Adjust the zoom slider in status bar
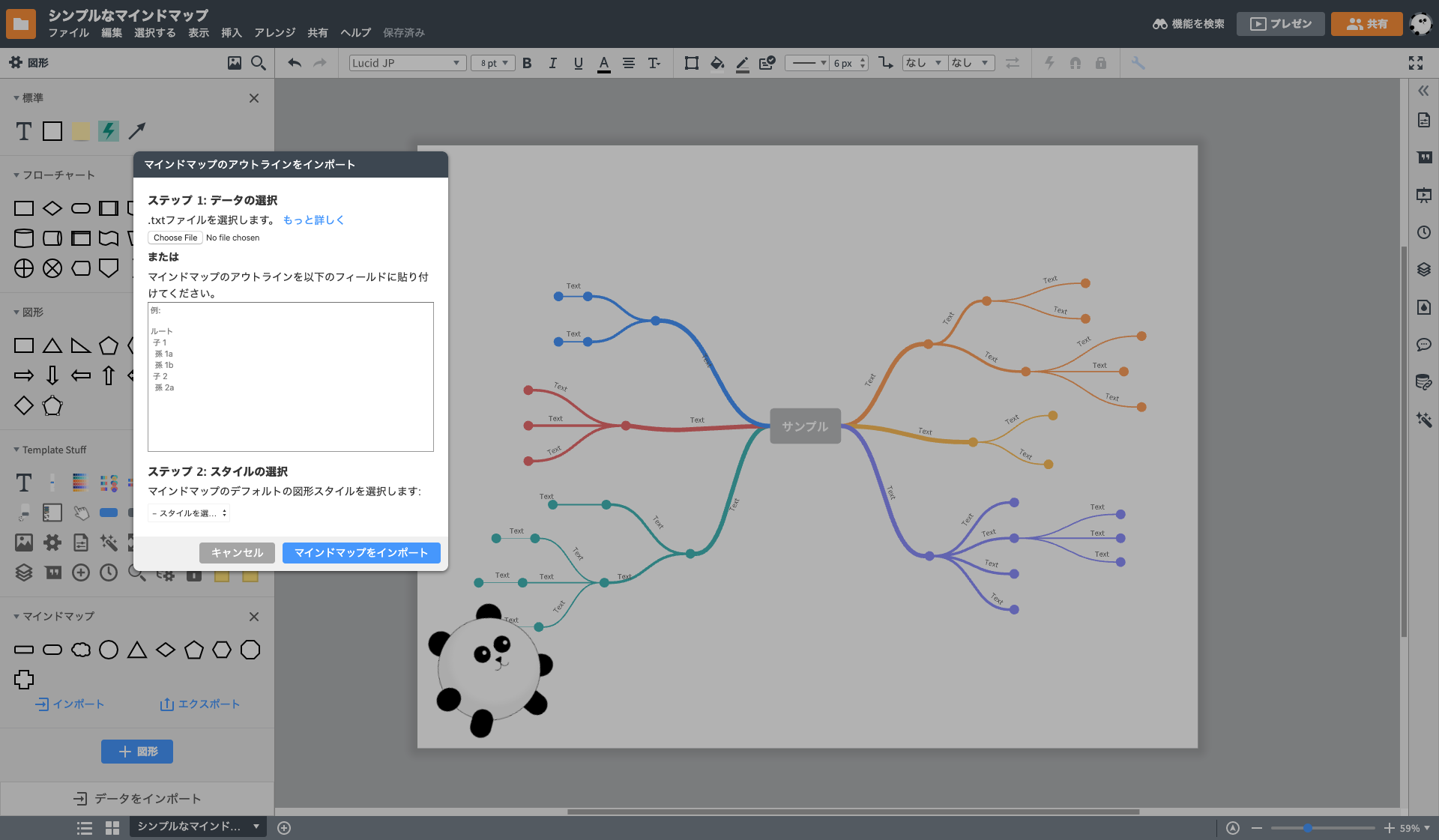Image resolution: width=1439 pixels, height=840 pixels. [1307, 828]
